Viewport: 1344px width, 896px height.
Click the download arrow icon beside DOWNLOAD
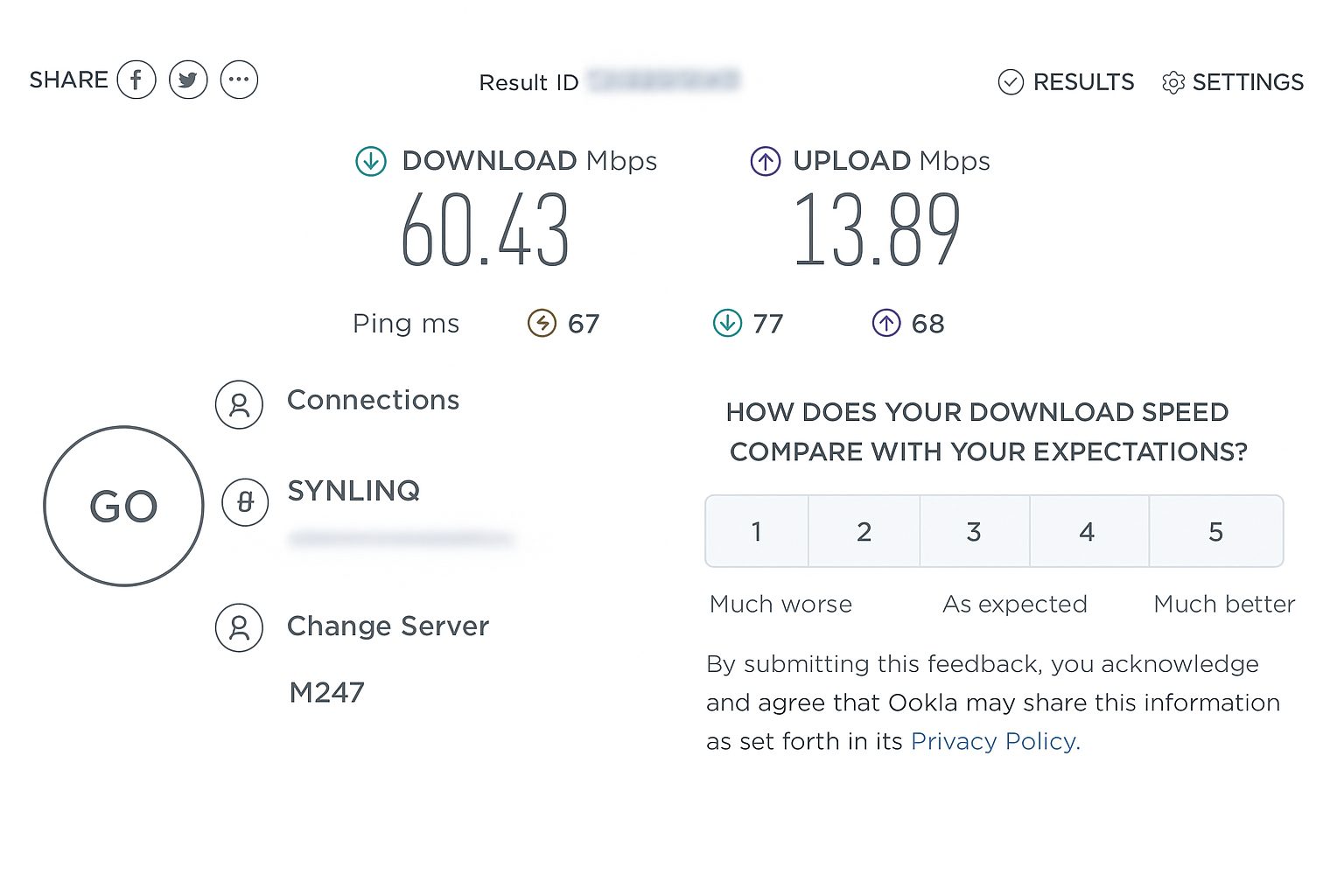pos(371,161)
